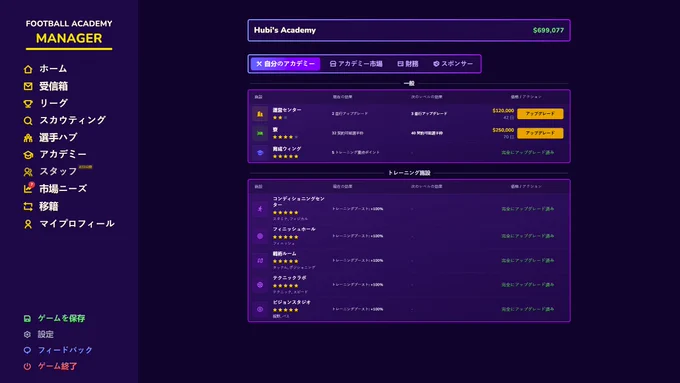Click ゲームを保存 to save game
680x383 pixels.
coord(61,318)
